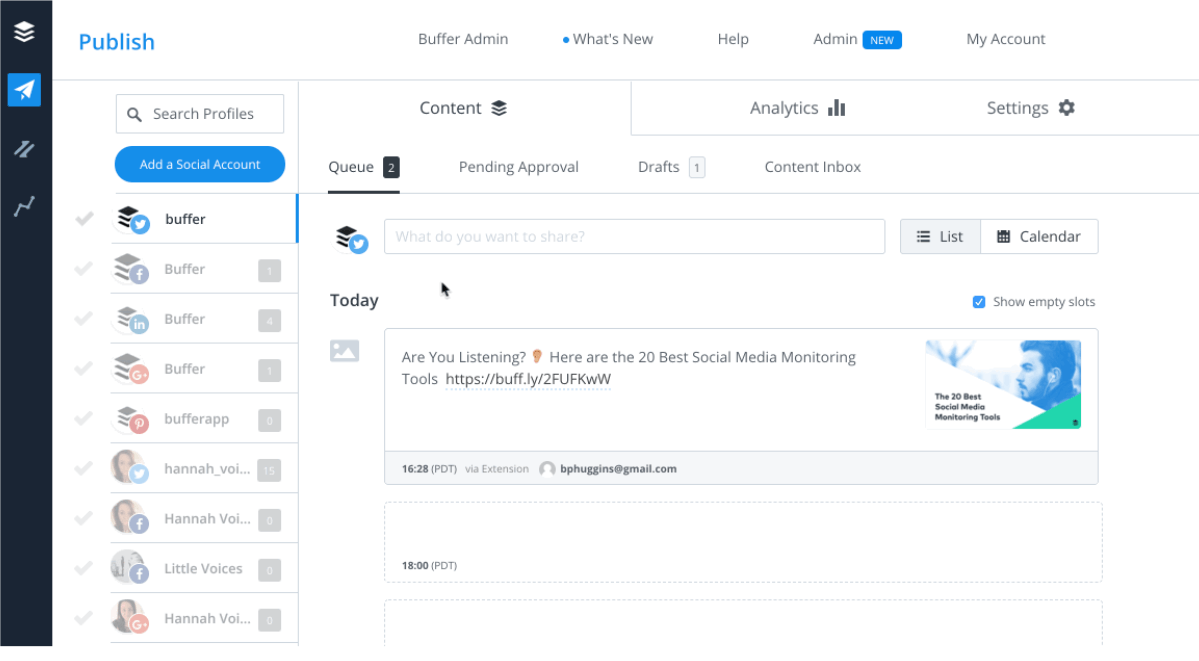Image resolution: width=1199 pixels, height=661 pixels.
Task: Open the Reply icon in left sidebar
Action: pos(24,149)
